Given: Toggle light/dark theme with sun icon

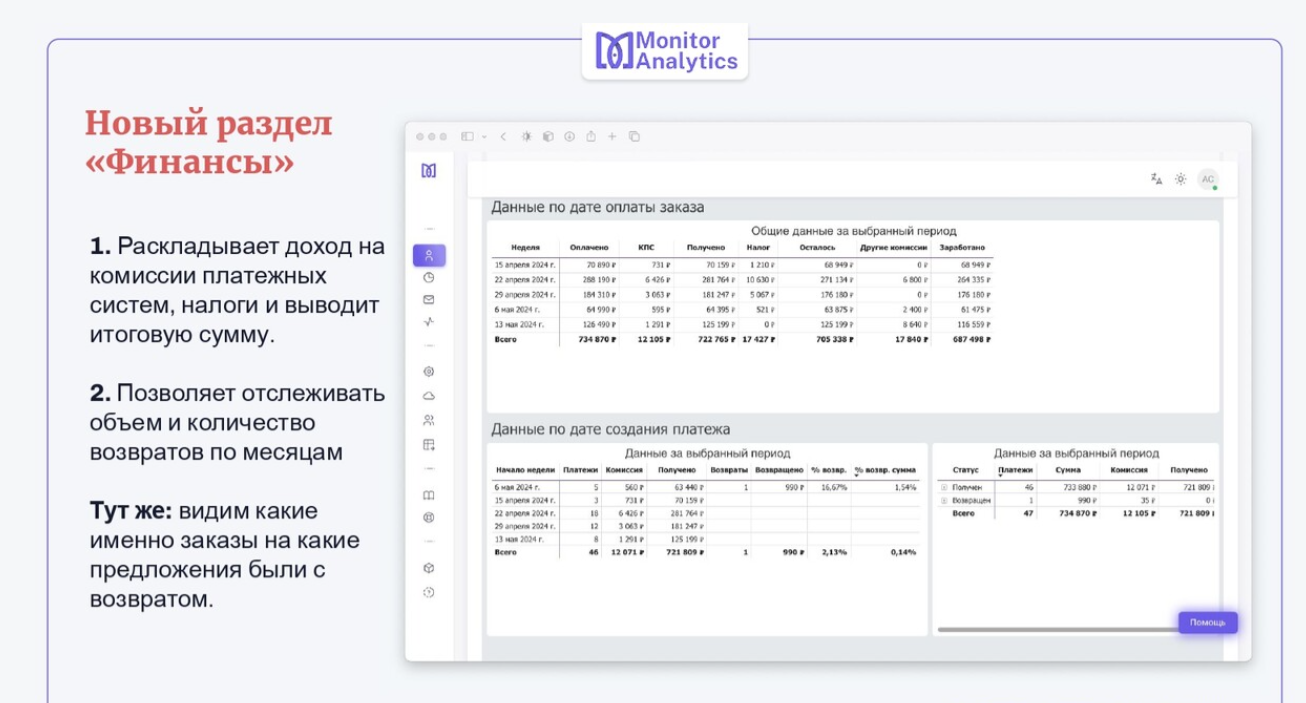Looking at the screenshot, I should click(x=1181, y=179).
